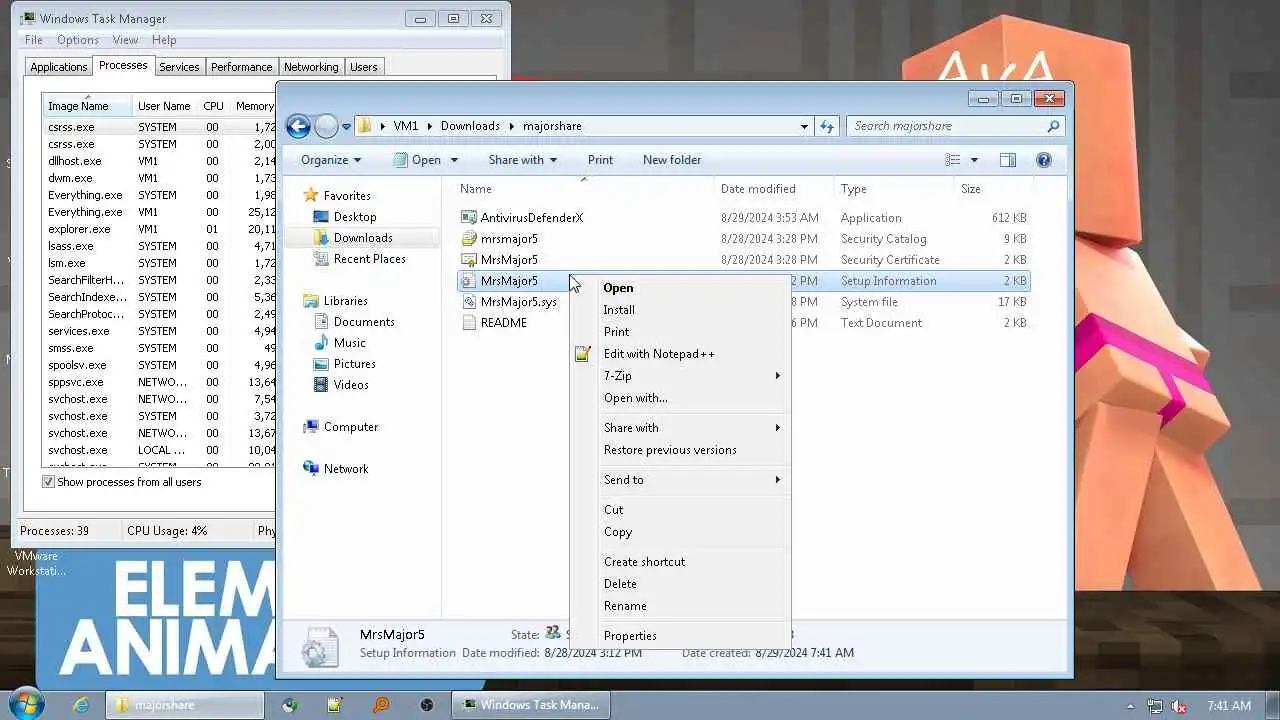
Task: Select the lsass.exe process row
Action: click(160, 246)
